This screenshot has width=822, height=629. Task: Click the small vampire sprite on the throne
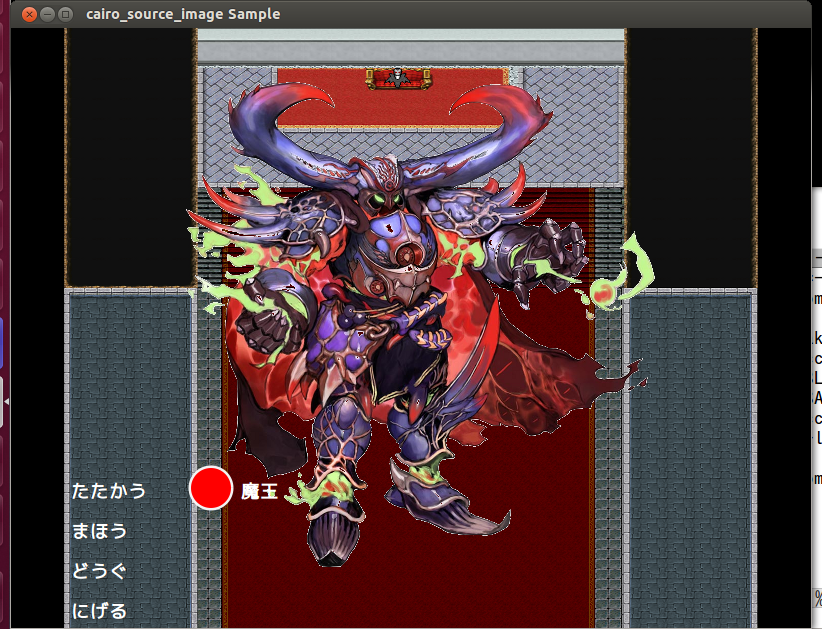tap(399, 78)
